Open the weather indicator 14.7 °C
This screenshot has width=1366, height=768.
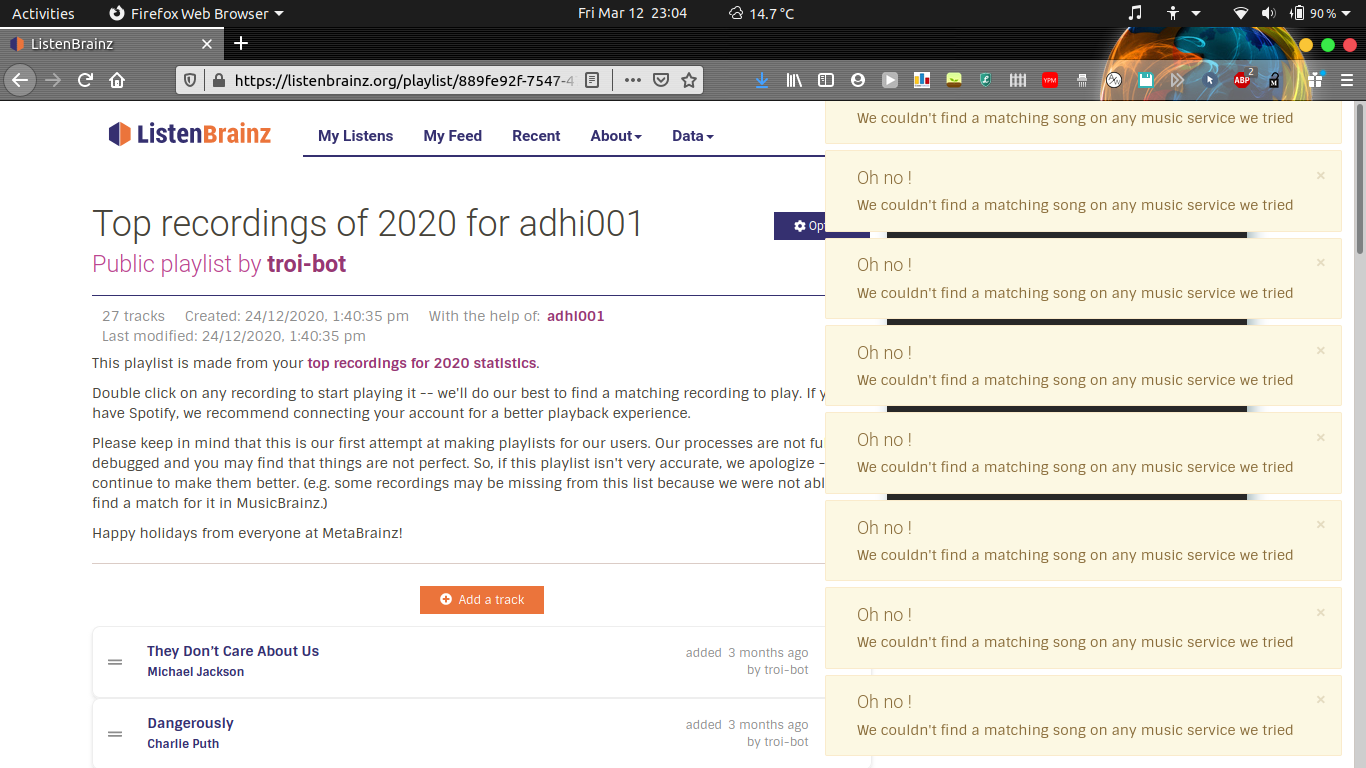pyautogui.click(x=761, y=13)
